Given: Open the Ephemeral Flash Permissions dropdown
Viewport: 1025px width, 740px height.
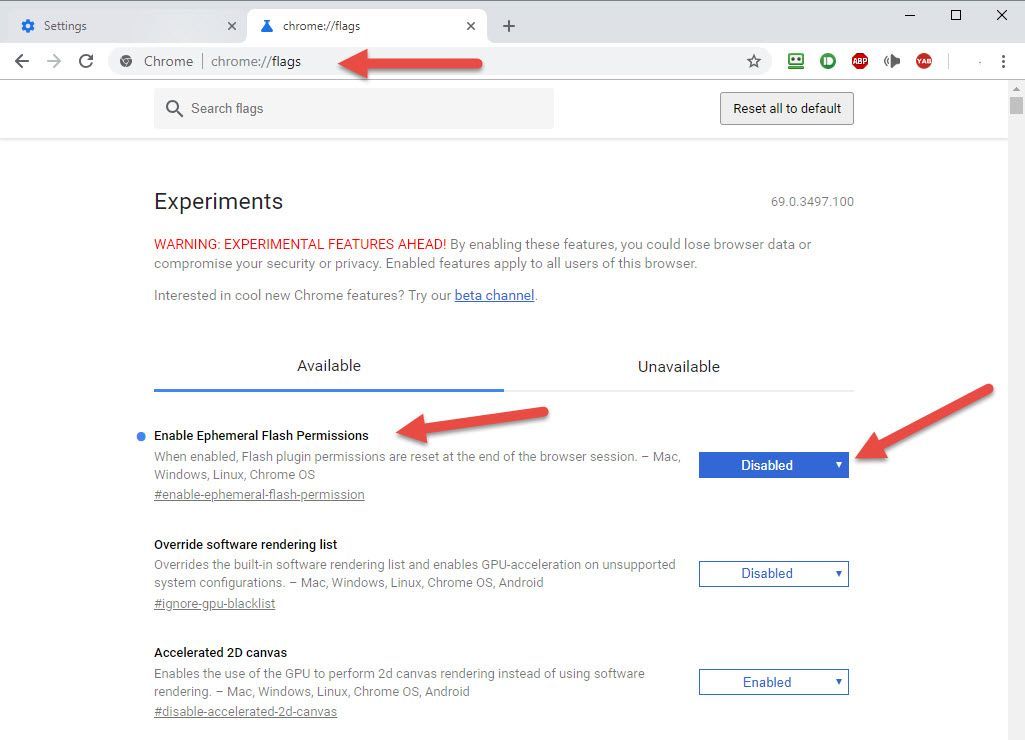Looking at the screenshot, I should (773, 465).
